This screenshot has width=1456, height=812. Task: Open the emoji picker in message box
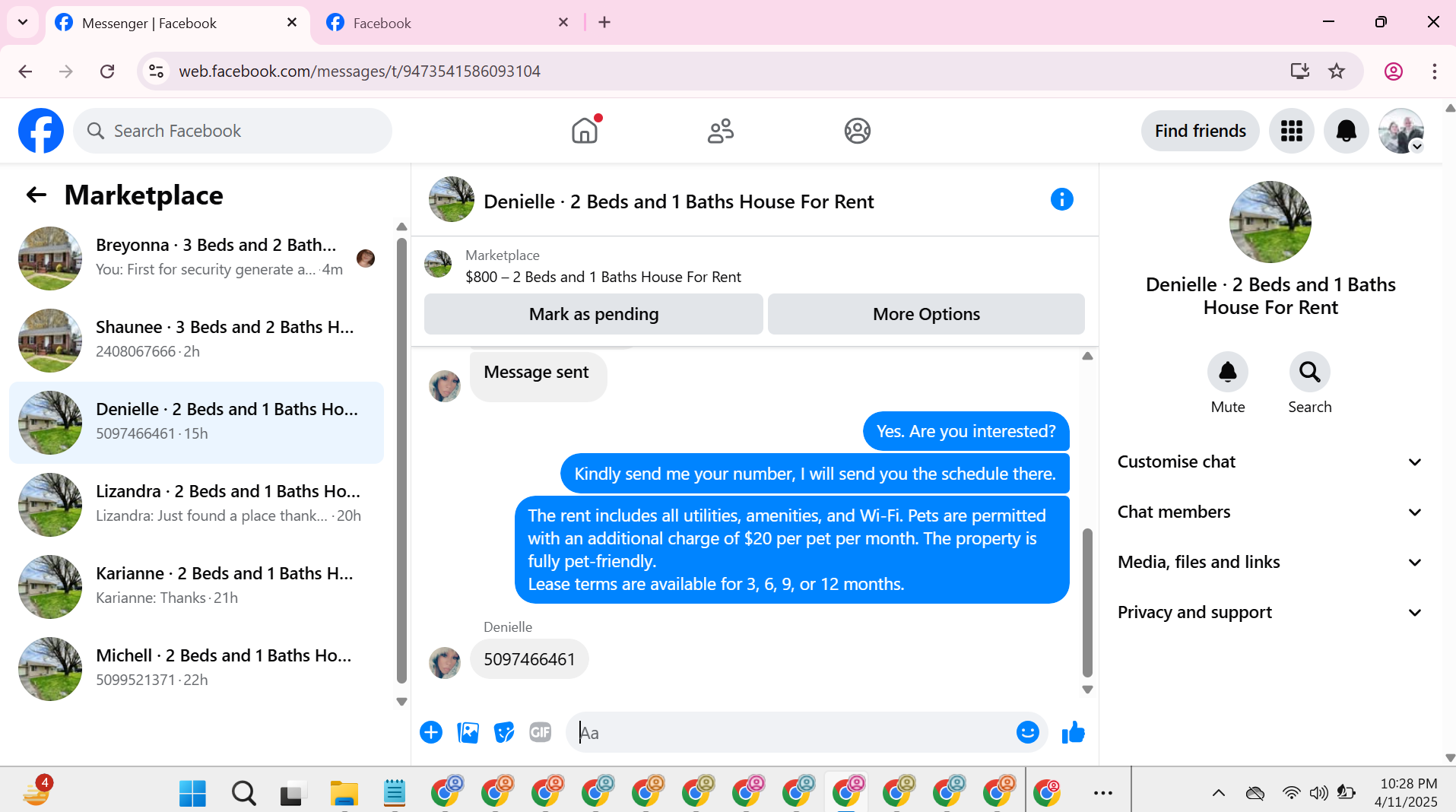(1027, 732)
